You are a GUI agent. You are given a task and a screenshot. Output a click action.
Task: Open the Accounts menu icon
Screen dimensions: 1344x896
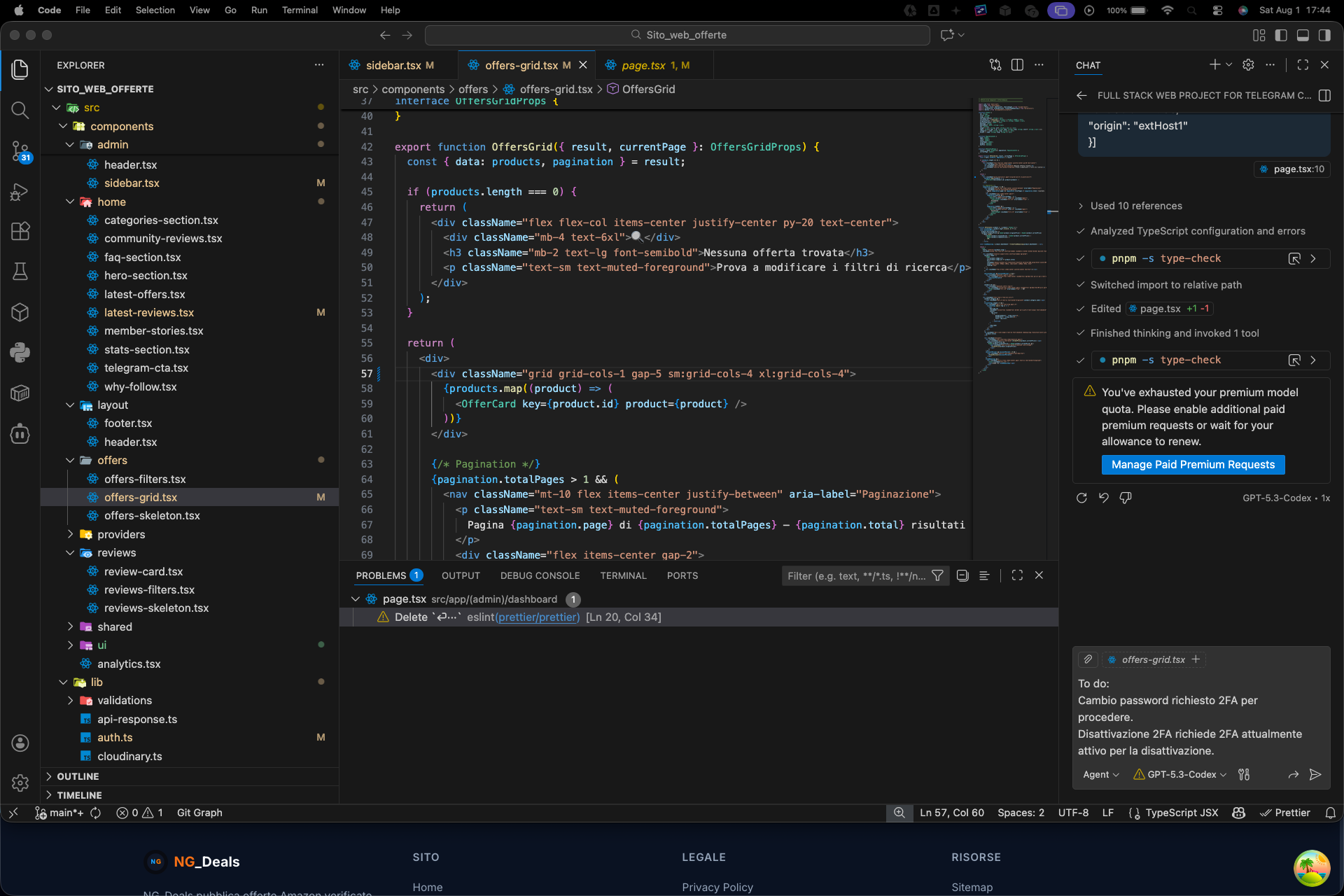pos(20,743)
